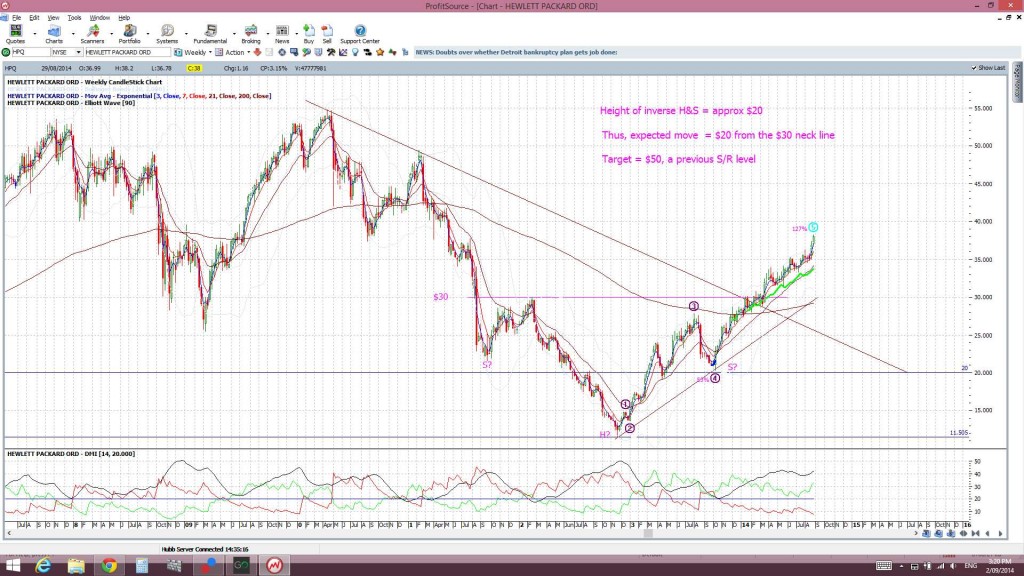Open the Edit menu
The height and width of the screenshot is (576, 1024).
tap(34, 18)
